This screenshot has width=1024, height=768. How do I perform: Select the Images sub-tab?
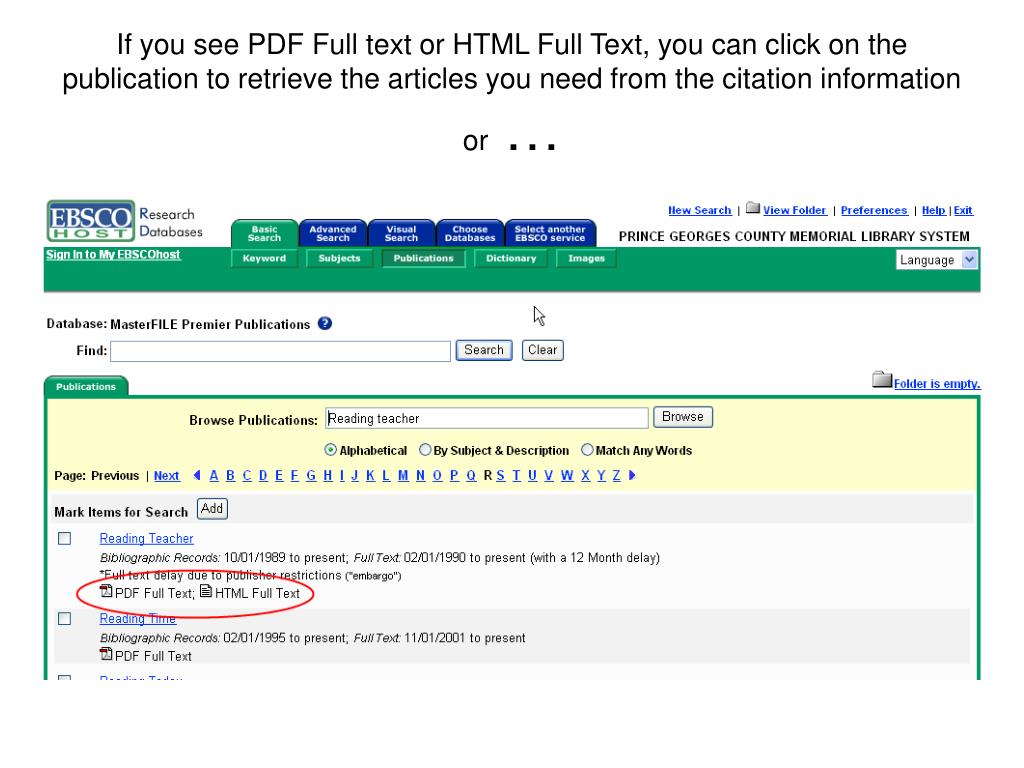586,258
